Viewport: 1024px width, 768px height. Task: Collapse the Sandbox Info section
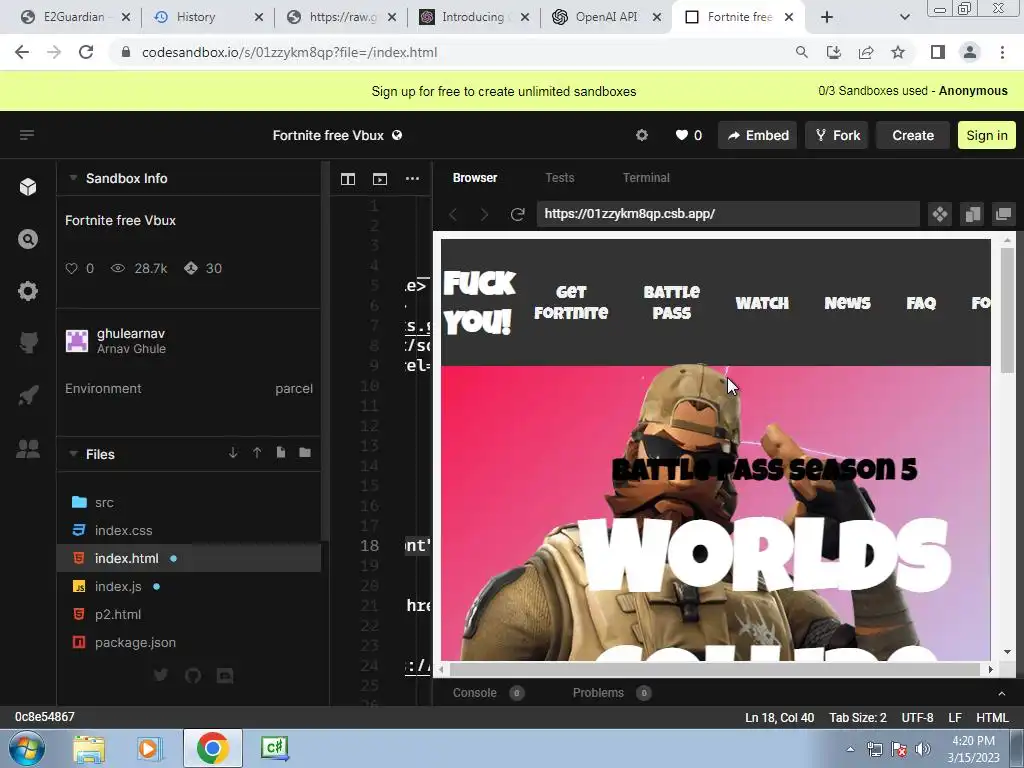73,178
